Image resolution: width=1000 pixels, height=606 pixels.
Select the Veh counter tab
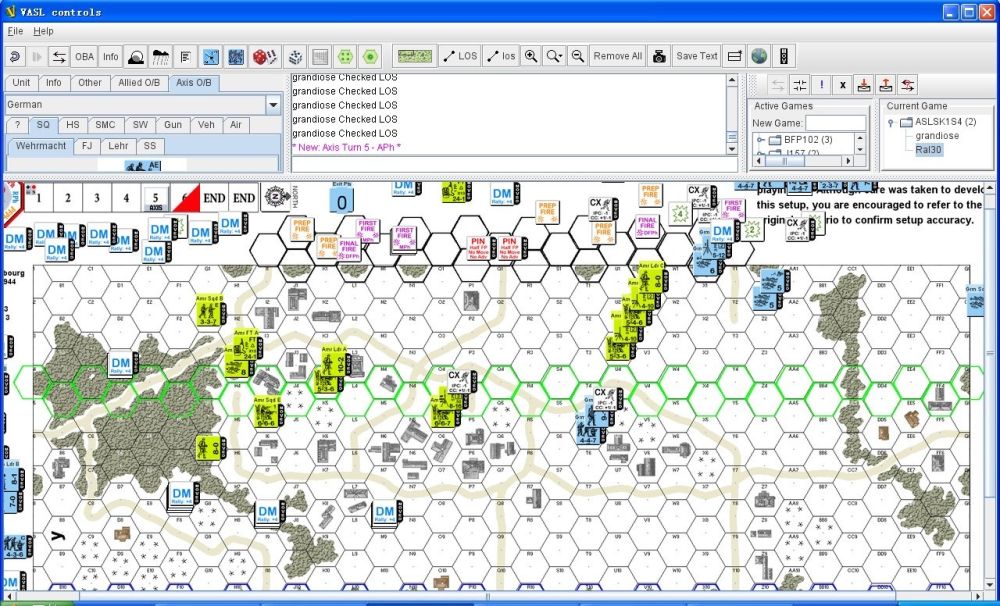coord(206,125)
